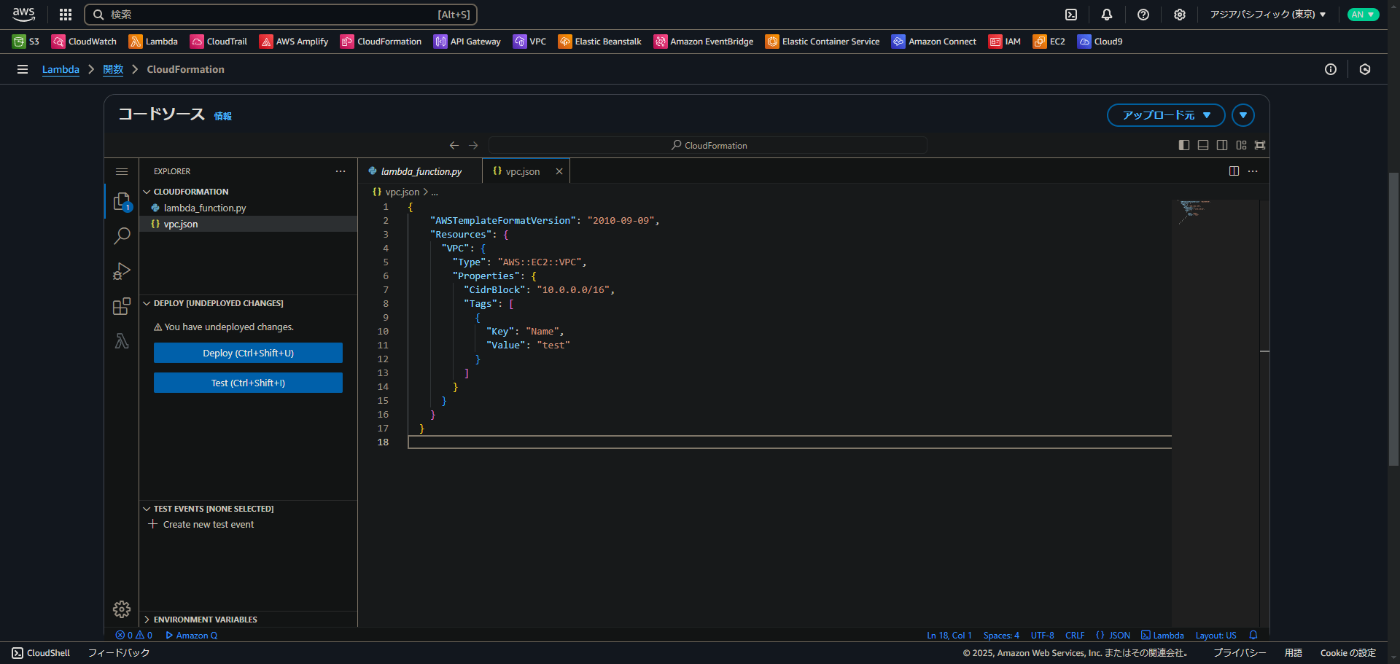Select vpc.json in the Explorer tree
This screenshot has width=1400, height=664.
coord(181,224)
